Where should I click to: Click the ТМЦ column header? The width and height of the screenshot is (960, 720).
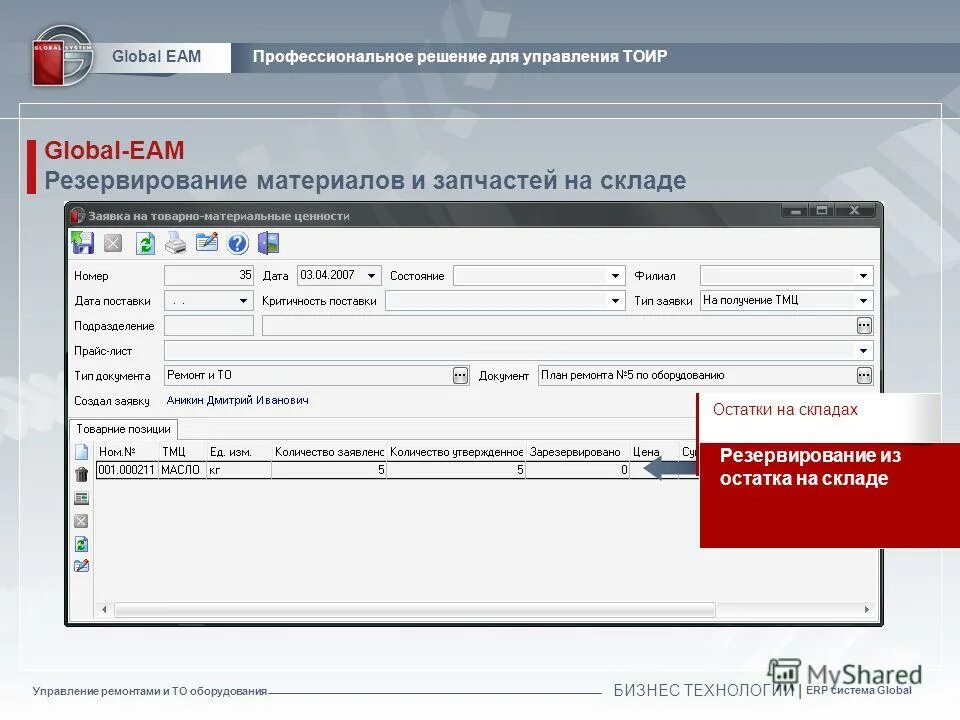[x=182, y=452]
